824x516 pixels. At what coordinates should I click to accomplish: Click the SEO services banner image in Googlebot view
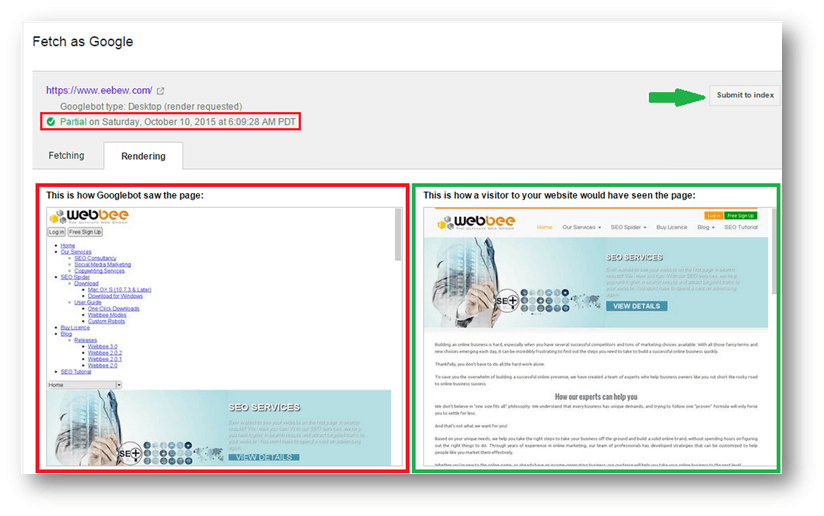pyautogui.click(x=219, y=428)
